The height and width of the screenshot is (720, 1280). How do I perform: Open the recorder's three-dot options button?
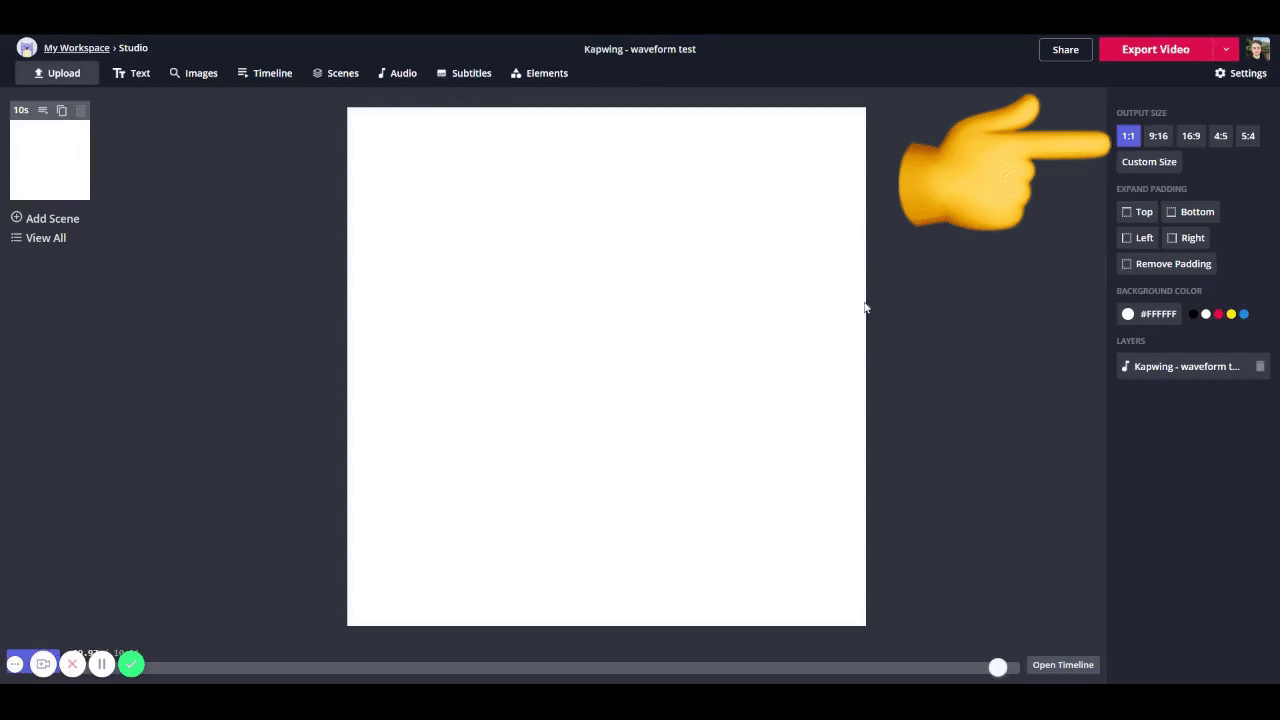point(15,664)
